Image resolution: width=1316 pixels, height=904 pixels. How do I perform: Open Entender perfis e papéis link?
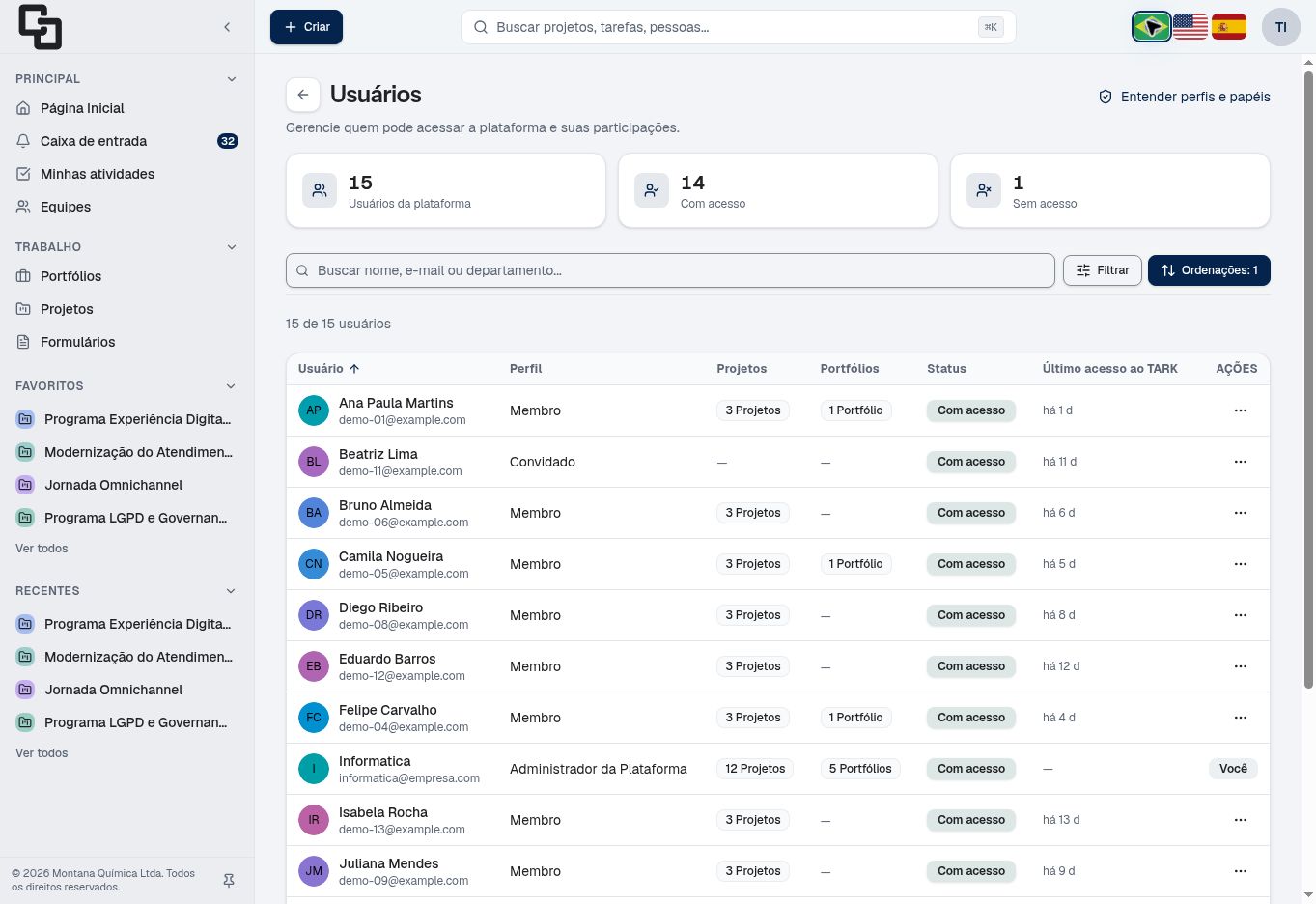[1185, 97]
